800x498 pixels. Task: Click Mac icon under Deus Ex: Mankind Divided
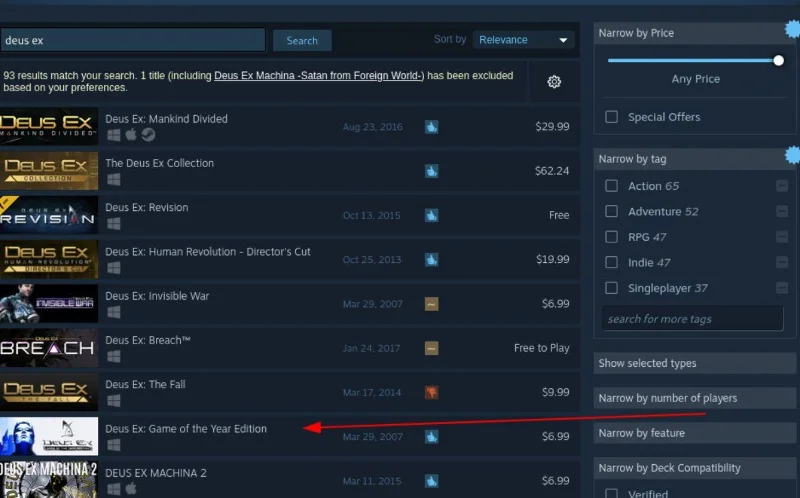coord(131,134)
